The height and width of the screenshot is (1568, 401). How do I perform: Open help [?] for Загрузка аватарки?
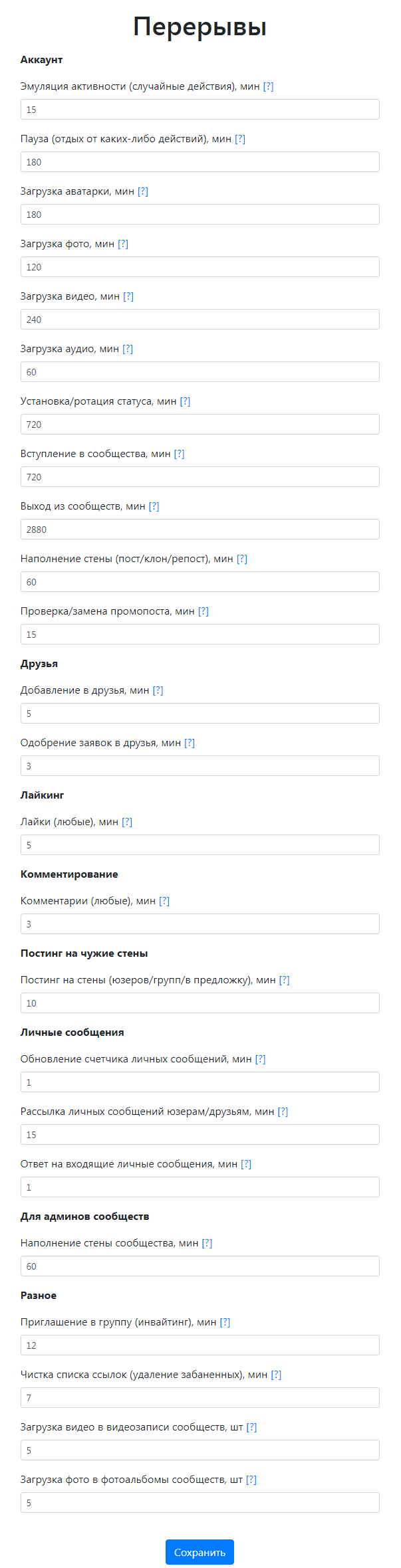pyautogui.click(x=143, y=191)
